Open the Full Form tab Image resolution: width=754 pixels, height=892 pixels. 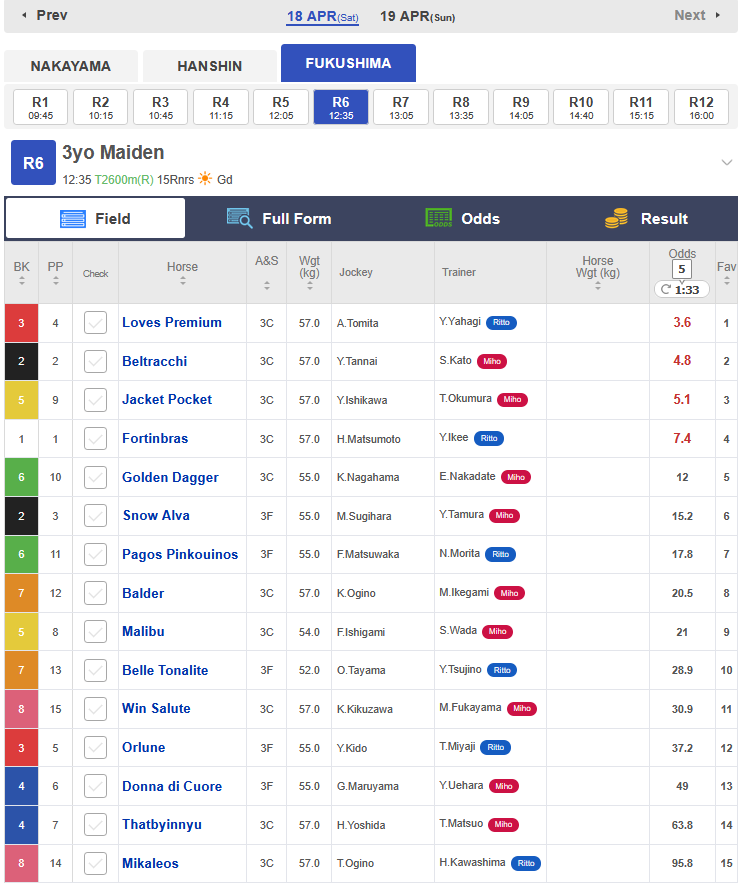point(279,218)
